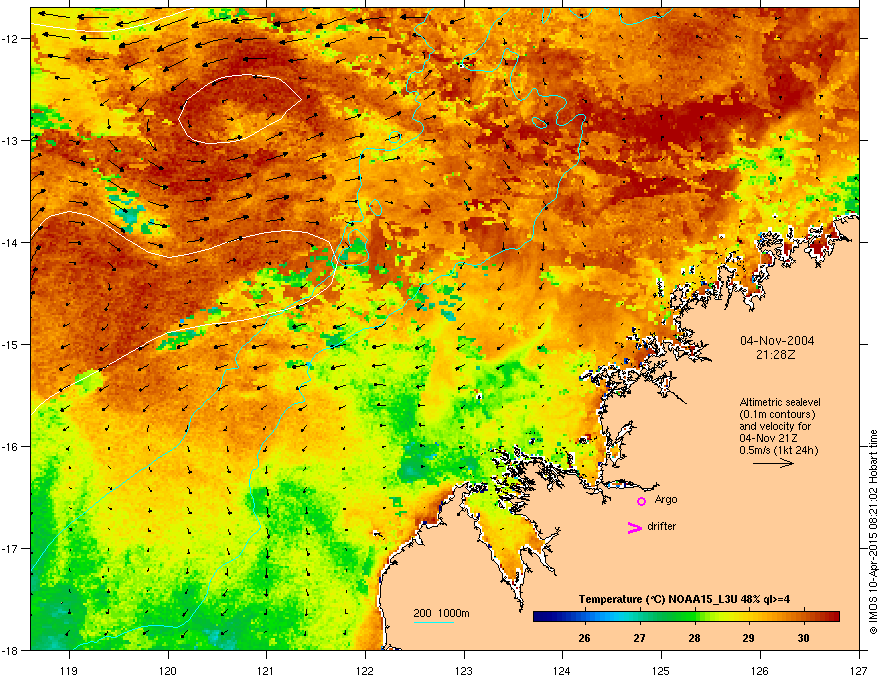880x680 pixels.
Task: Click longitude axis label 124
Action: (562, 671)
